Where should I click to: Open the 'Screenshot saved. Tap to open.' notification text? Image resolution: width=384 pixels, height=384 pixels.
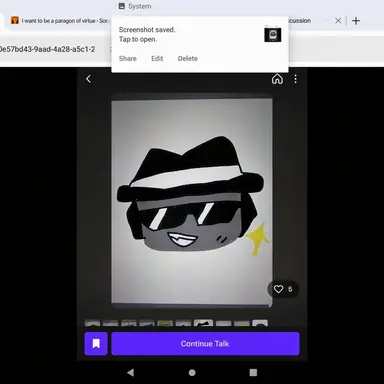click(147, 34)
